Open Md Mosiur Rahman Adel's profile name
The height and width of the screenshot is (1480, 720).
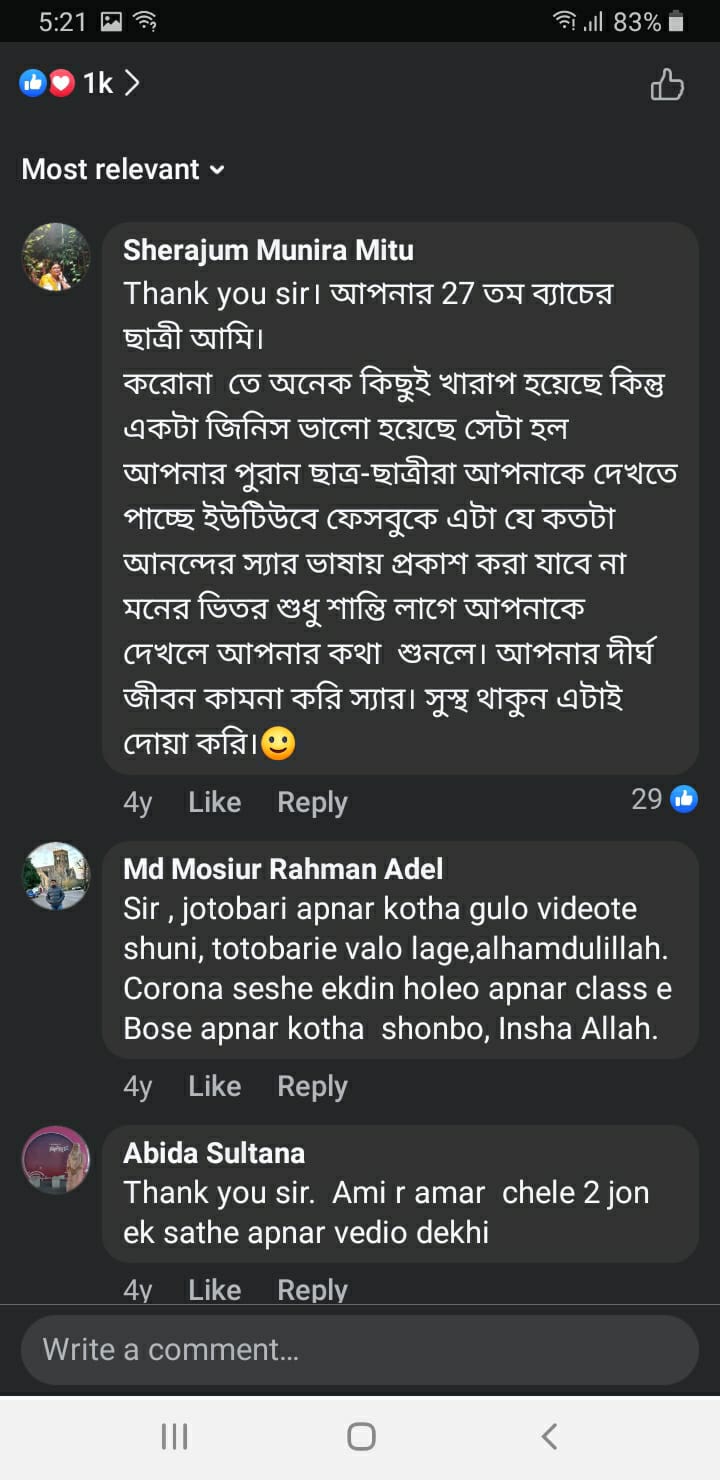pos(283,869)
